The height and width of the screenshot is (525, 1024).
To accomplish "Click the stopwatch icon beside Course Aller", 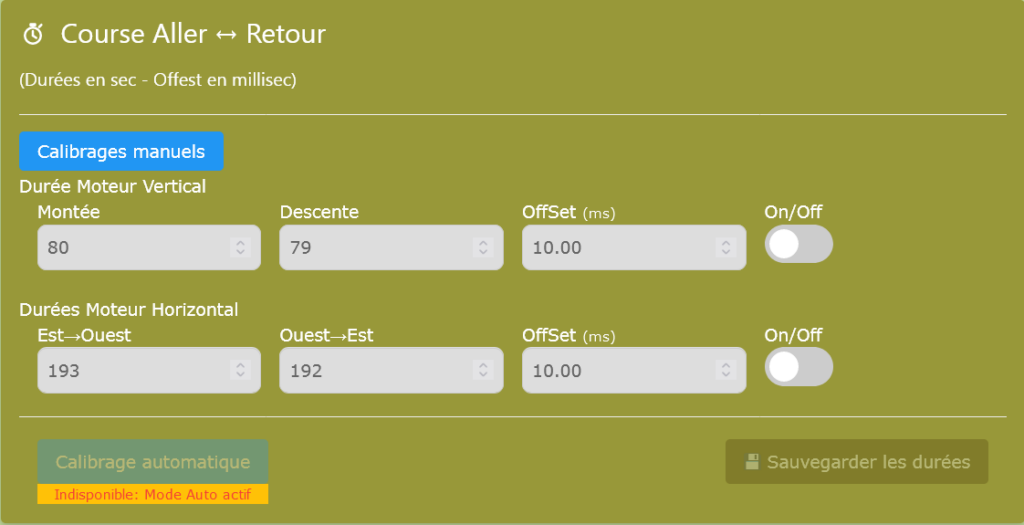I will (x=33, y=35).
